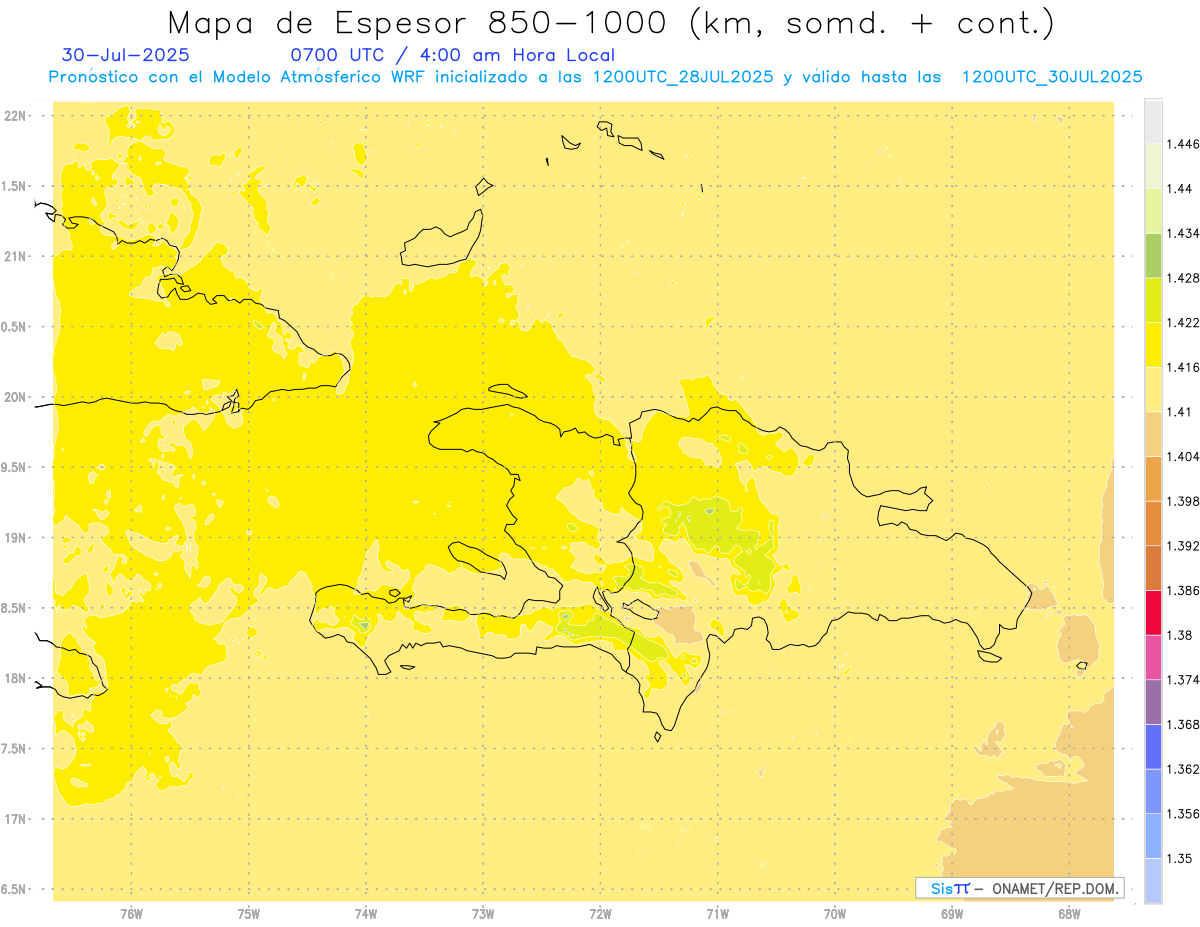Click the 75W longitude label

248,914
